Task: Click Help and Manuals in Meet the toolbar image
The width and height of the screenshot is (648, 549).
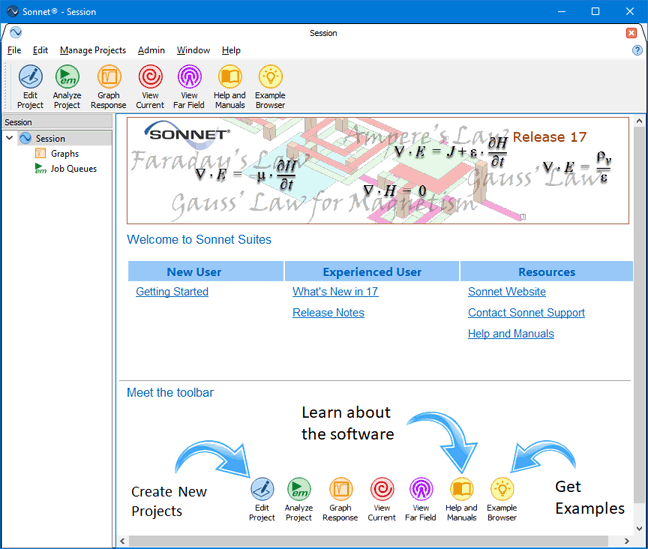Action: (461, 499)
